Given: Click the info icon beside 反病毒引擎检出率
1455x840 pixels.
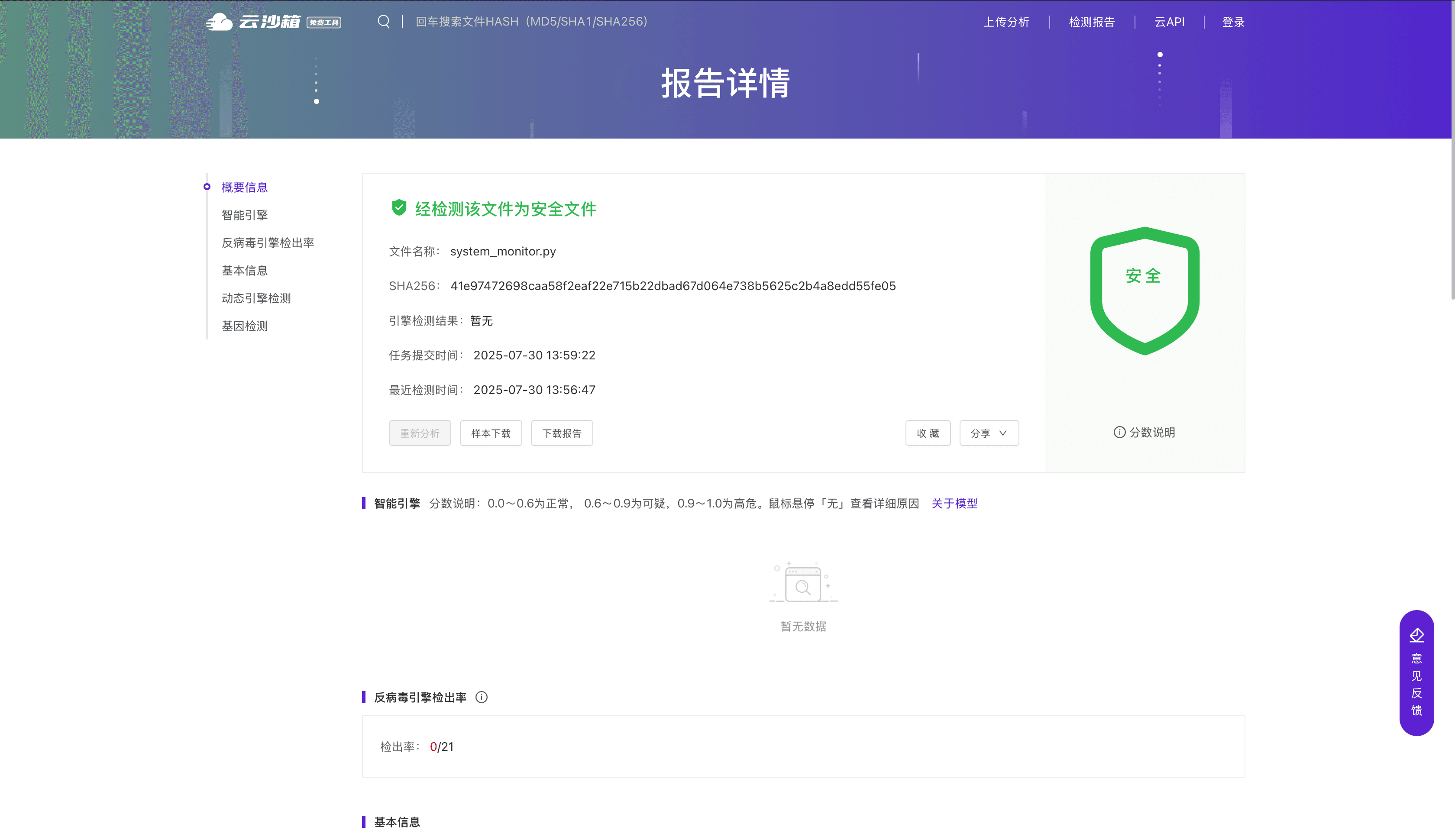Looking at the screenshot, I should tap(481, 697).
